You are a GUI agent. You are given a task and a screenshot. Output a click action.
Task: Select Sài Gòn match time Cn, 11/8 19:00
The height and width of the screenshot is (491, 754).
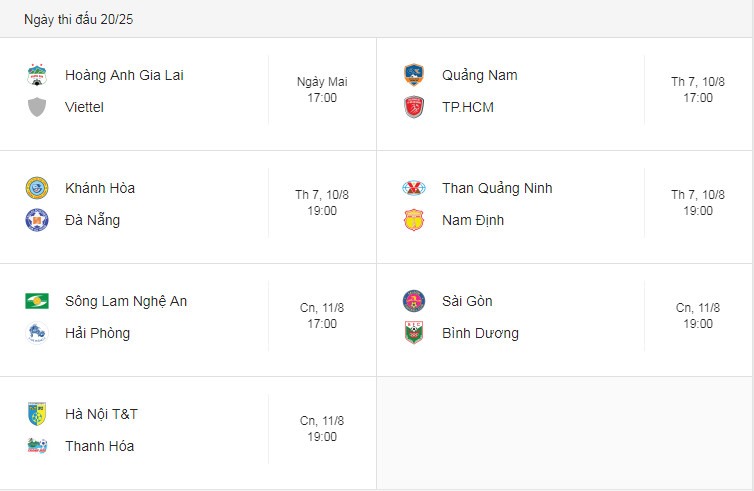(x=698, y=315)
